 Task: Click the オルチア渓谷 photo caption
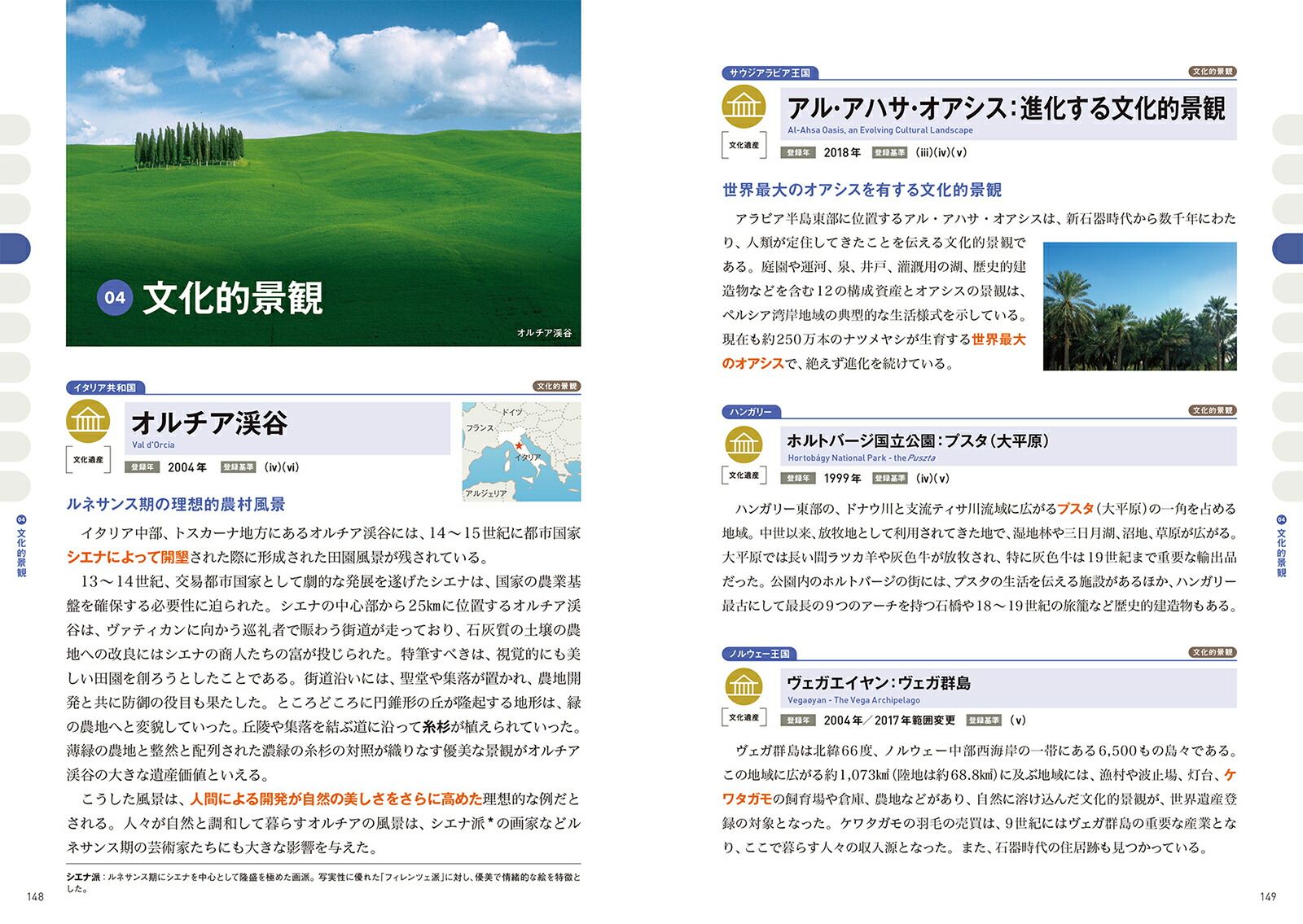pyautogui.click(x=544, y=333)
